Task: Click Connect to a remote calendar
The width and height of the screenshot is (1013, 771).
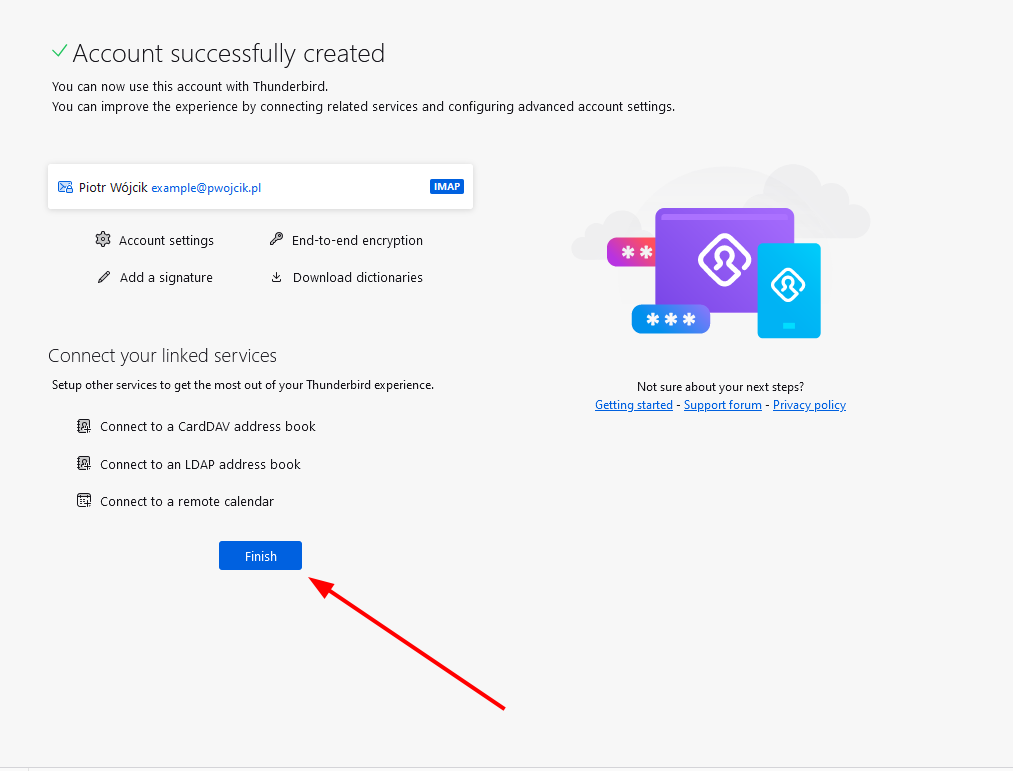Action: 186,501
